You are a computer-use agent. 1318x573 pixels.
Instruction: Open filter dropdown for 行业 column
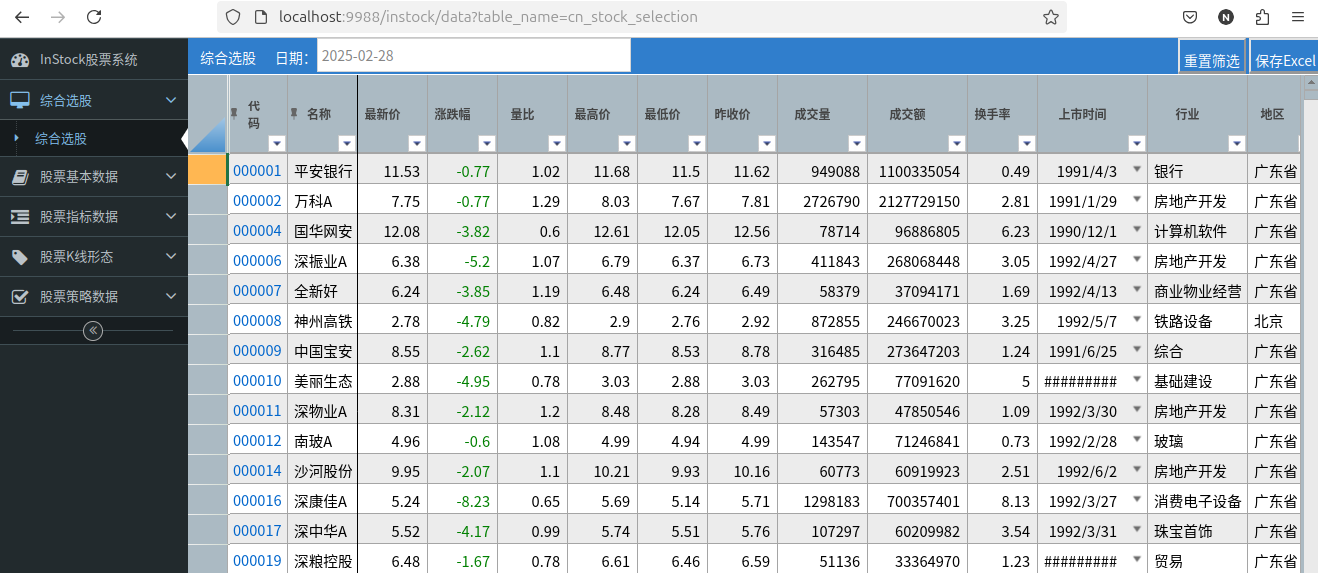(x=1237, y=143)
